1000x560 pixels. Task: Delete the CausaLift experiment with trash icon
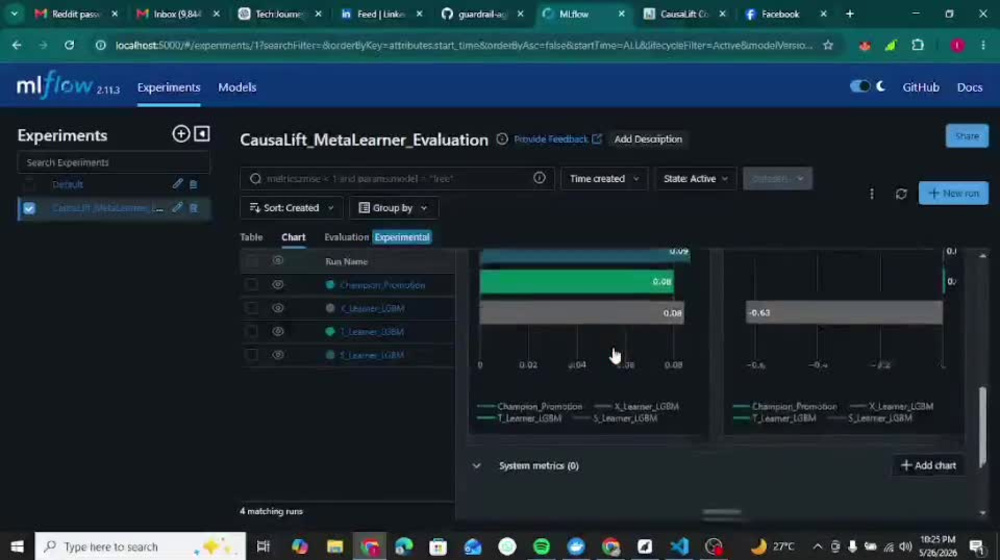click(x=193, y=208)
